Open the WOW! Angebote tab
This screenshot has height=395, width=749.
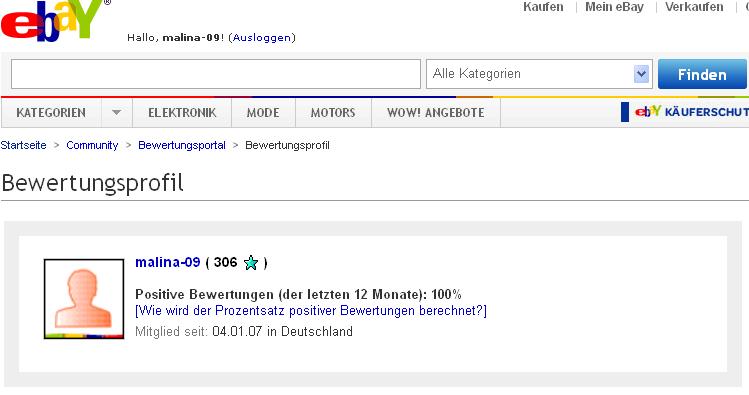tap(436, 113)
